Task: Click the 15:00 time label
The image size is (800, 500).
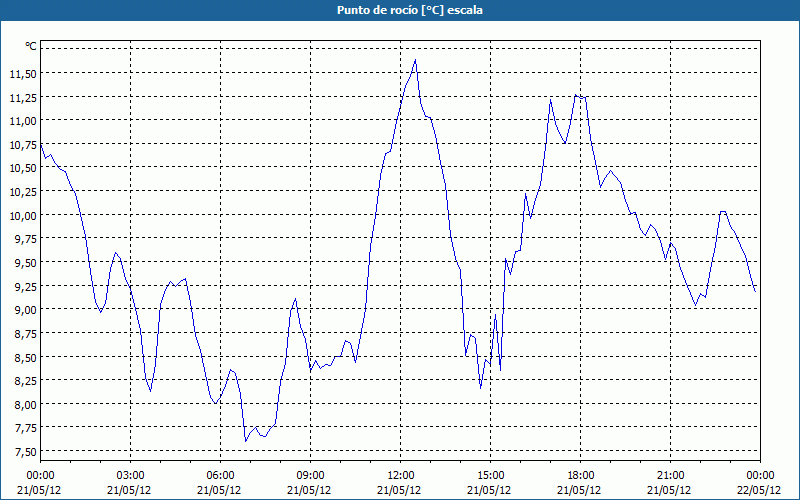Action: (490, 475)
